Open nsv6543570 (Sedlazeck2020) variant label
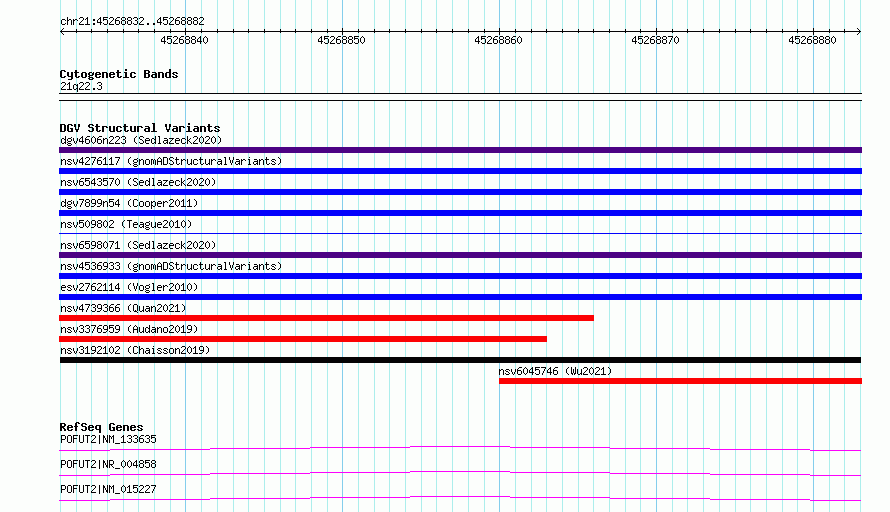 (138, 182)
